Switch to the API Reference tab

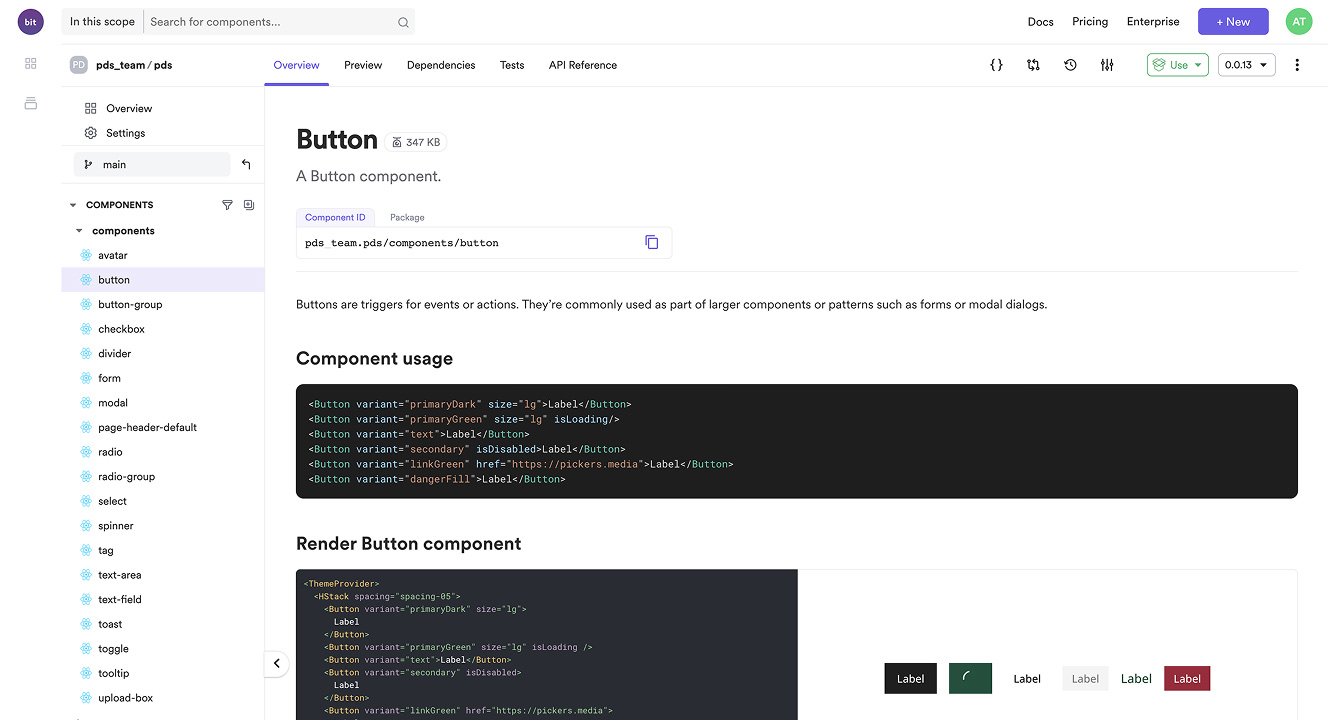583,65
